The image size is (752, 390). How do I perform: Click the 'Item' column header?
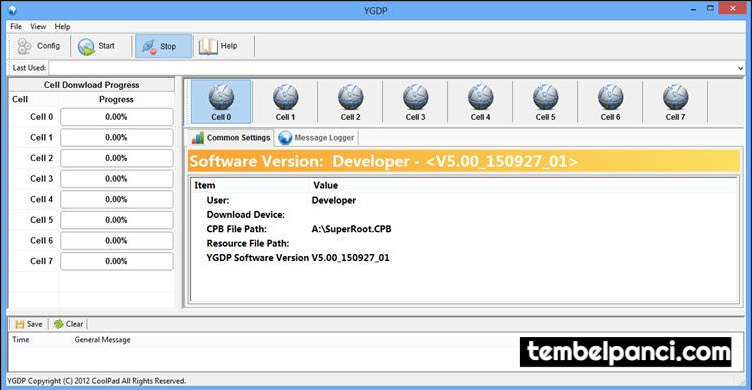pyautogui.click(x=205, y=185)
